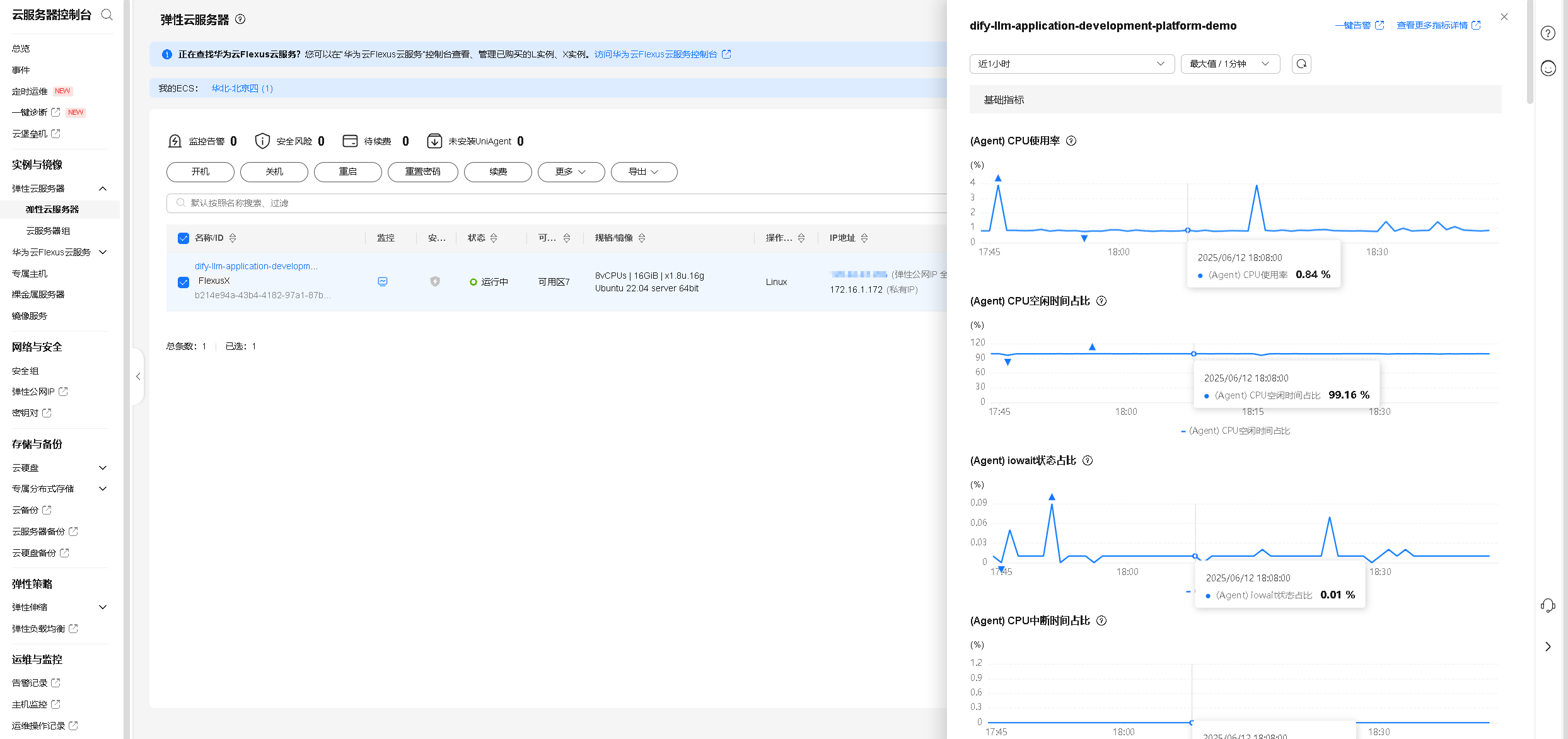Open the 最大值 / 1分钟 aggregation dropdown
1568x739 pixels.
[1229, 64]
